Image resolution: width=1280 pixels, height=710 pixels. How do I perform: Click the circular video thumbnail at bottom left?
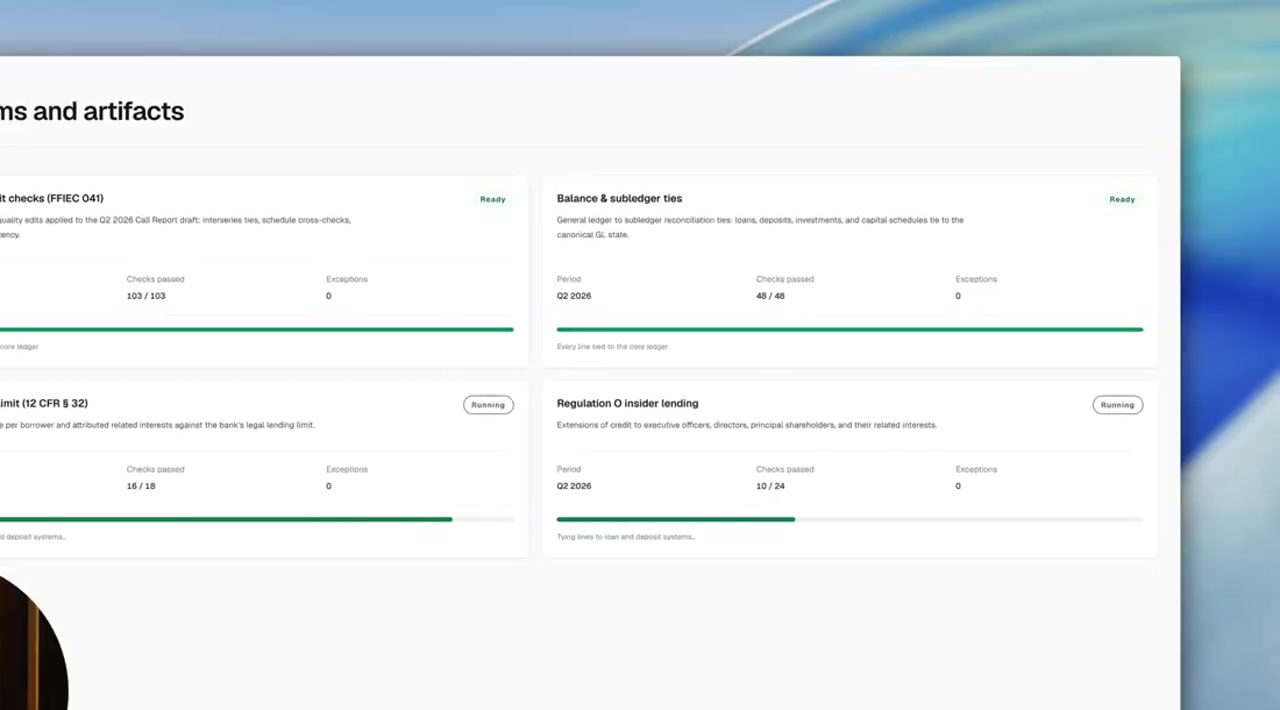pyautogui.click(x=33, y=640)
